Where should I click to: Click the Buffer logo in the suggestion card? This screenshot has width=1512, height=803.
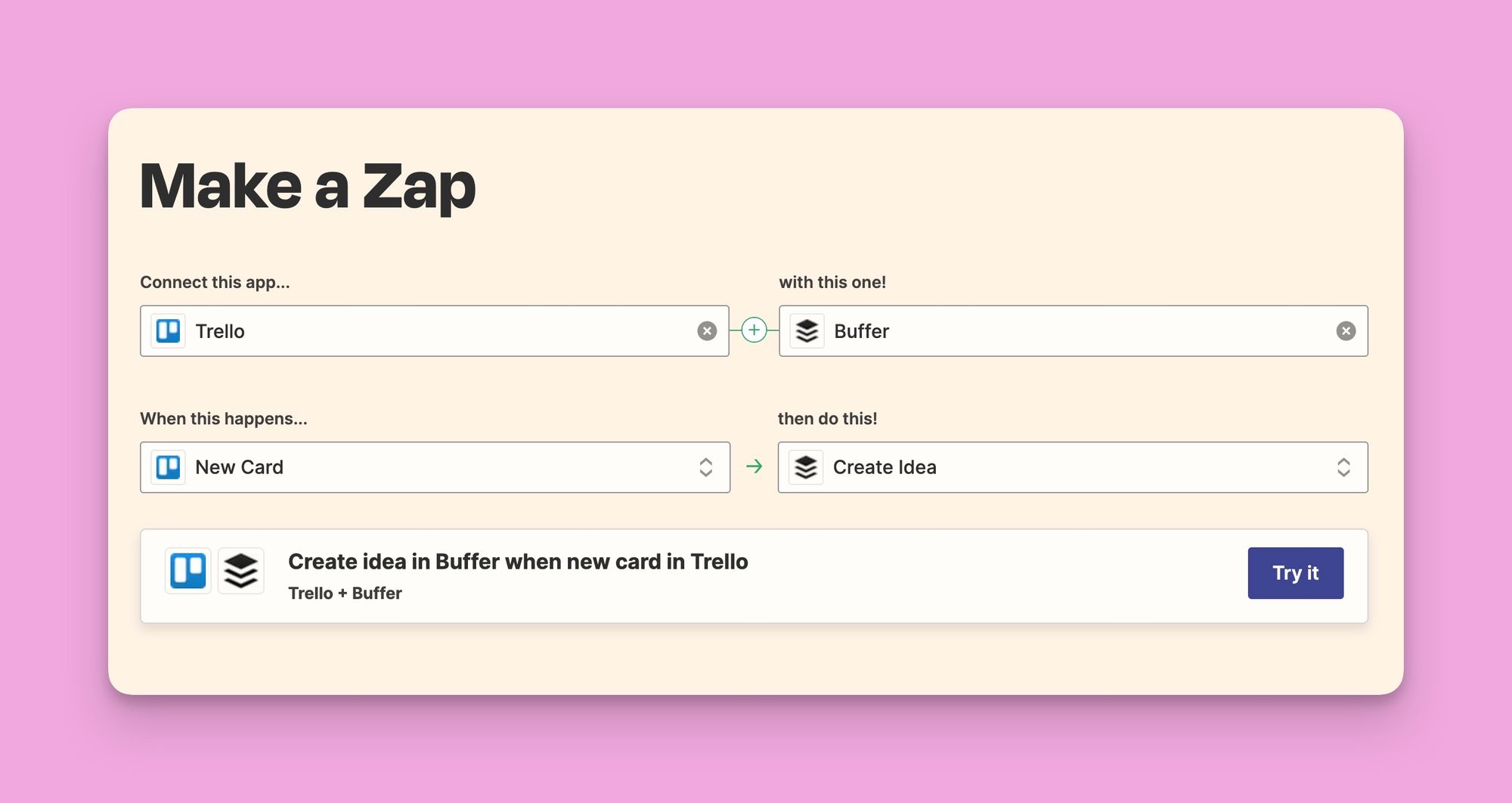tap(240, 572)
